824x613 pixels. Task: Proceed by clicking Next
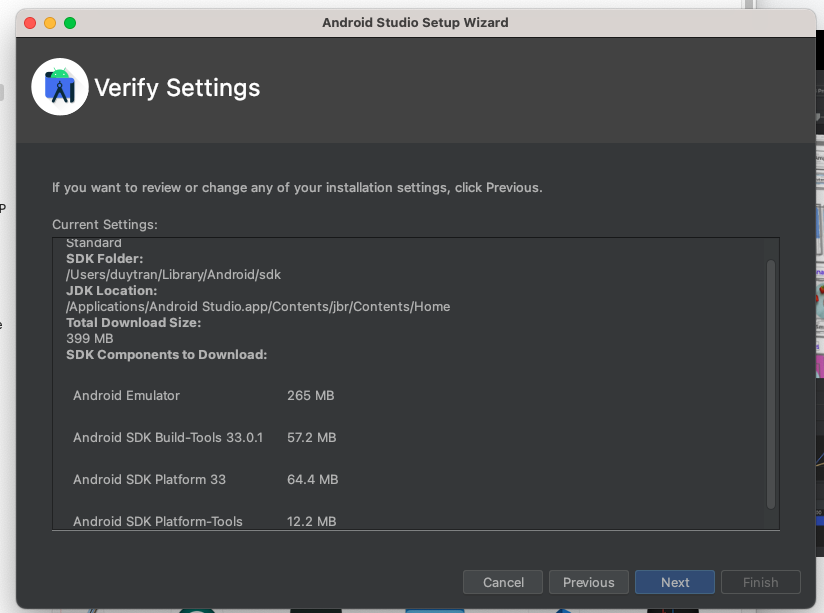(x=675, y=582)
